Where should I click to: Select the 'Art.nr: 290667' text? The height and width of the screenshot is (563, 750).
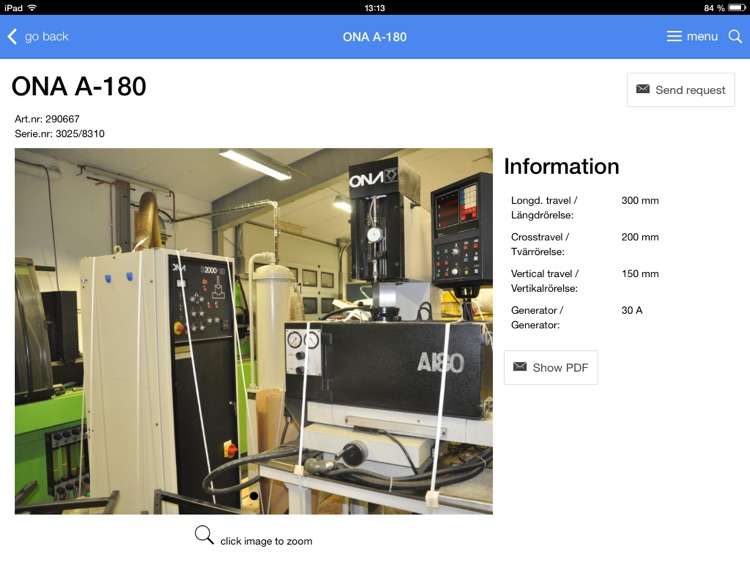click(x=47, y=119)
